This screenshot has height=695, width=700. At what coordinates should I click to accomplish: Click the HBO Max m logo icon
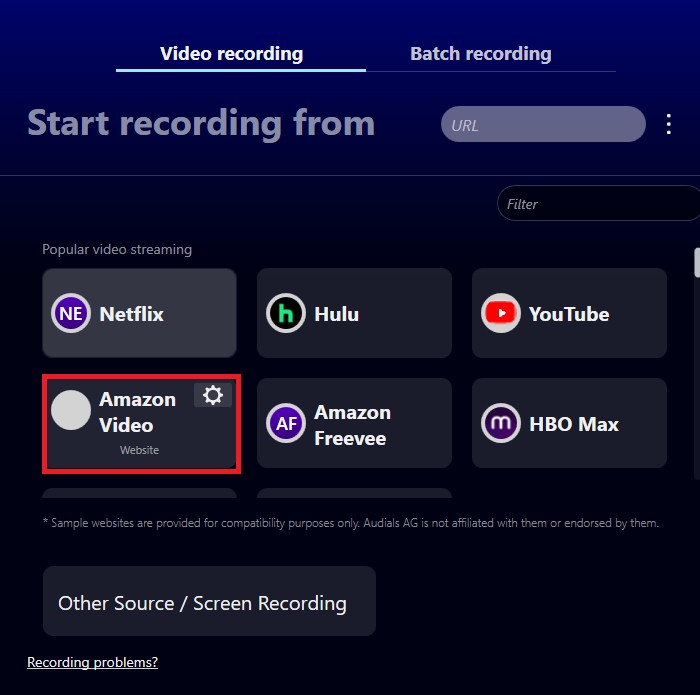(501, 423)
